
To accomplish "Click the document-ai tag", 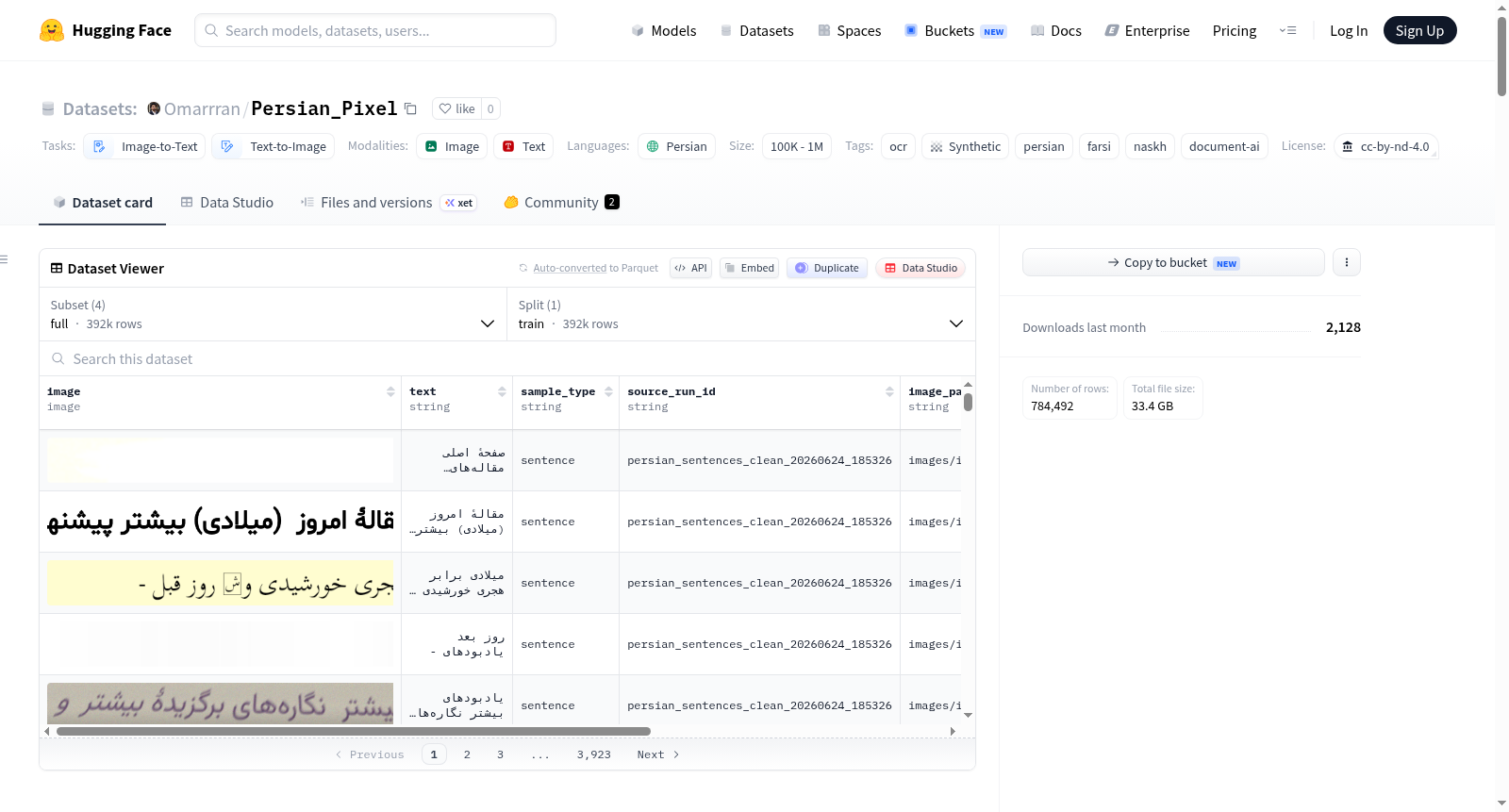I will coord(1224,146).
